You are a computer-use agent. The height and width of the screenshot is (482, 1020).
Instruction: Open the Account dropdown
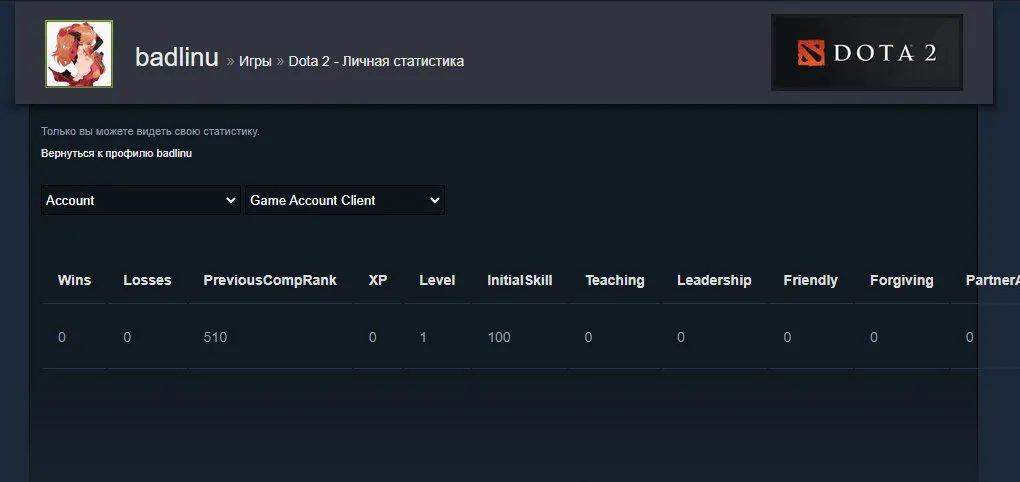pos(141,200)
